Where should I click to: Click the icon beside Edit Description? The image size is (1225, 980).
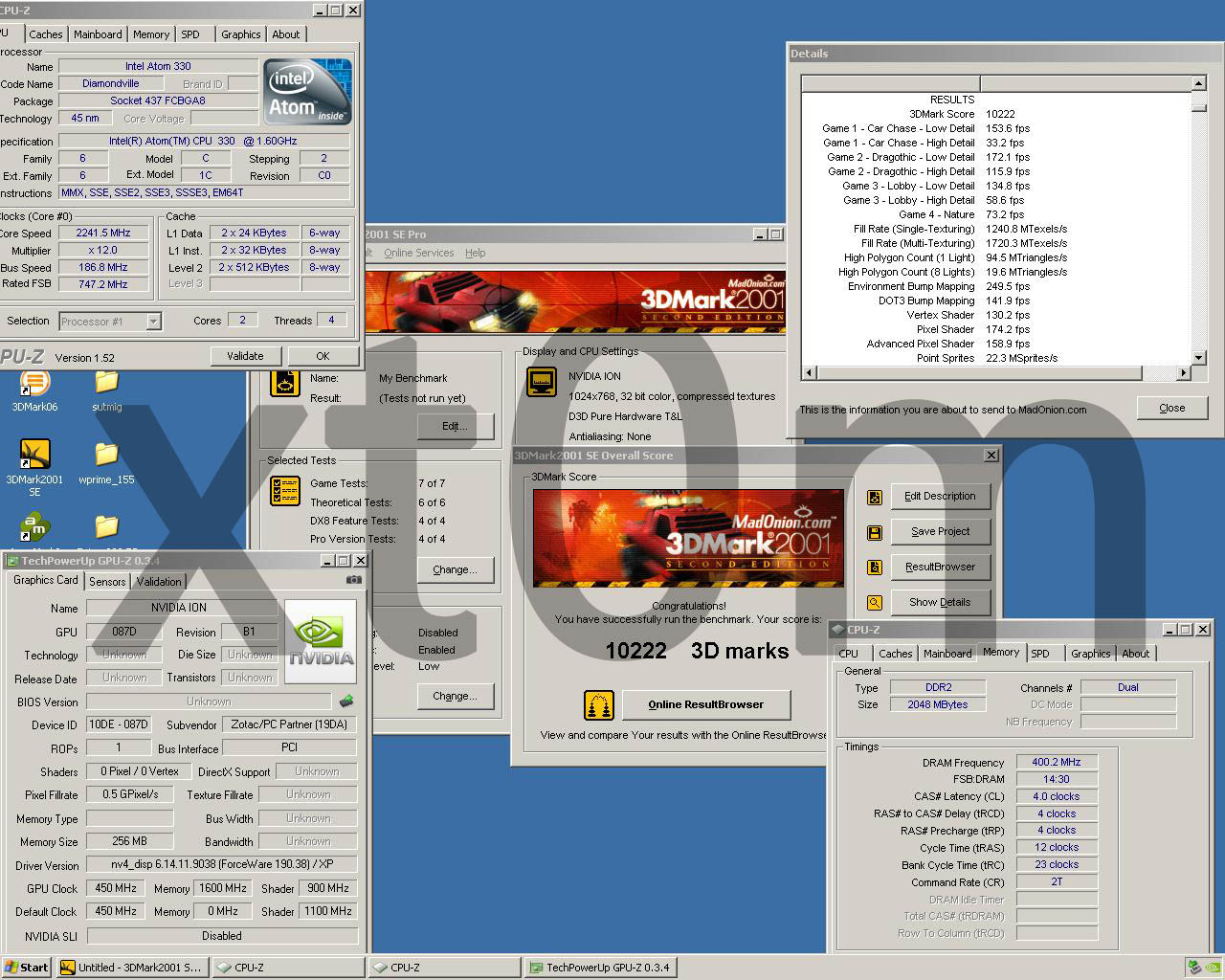point(874,497)
